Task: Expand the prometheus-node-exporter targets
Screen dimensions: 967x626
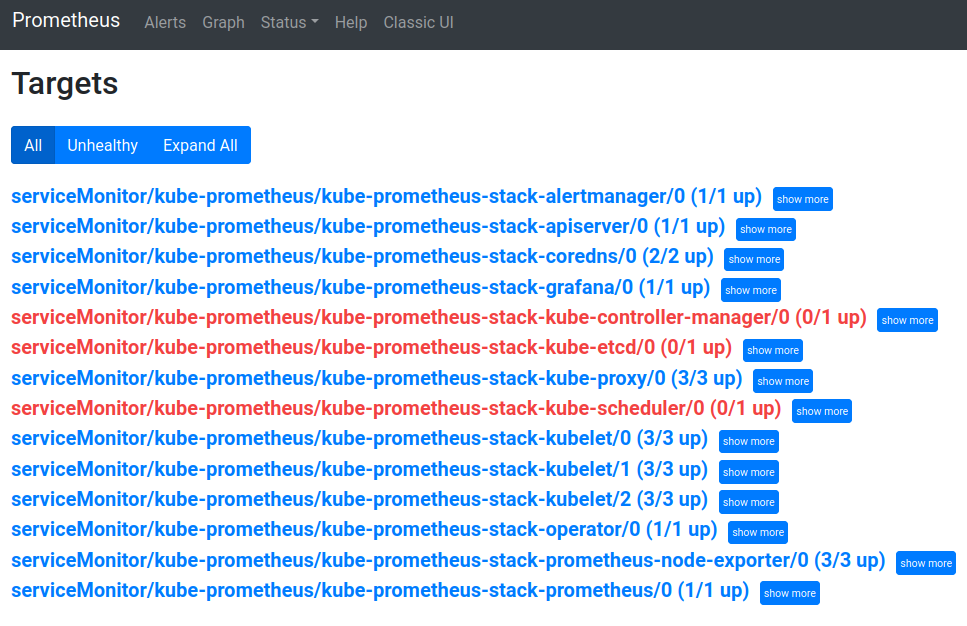Action: (925, 563)
